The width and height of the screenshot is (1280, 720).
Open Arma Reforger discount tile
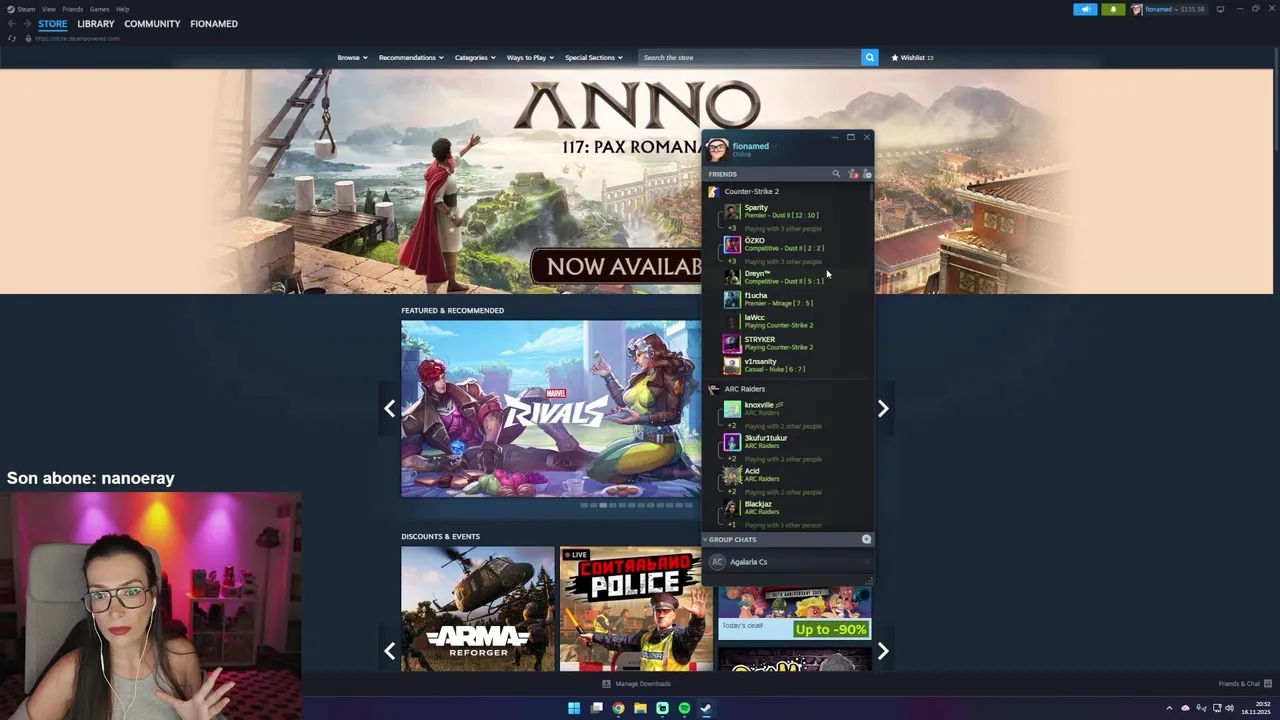click(478, 608)
